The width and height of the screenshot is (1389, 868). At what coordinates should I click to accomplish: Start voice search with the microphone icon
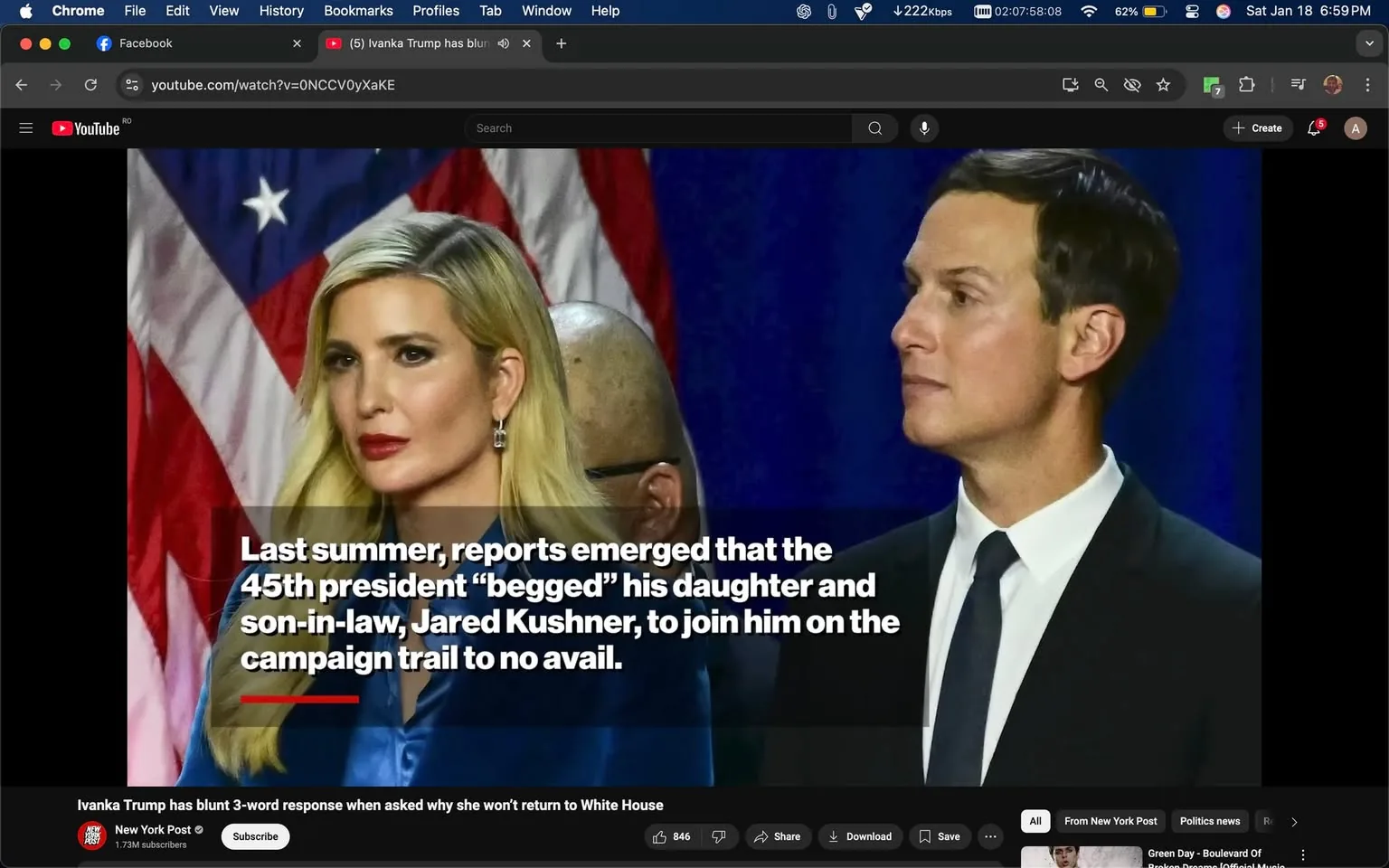pyautogui.click(x=923, y=127)
